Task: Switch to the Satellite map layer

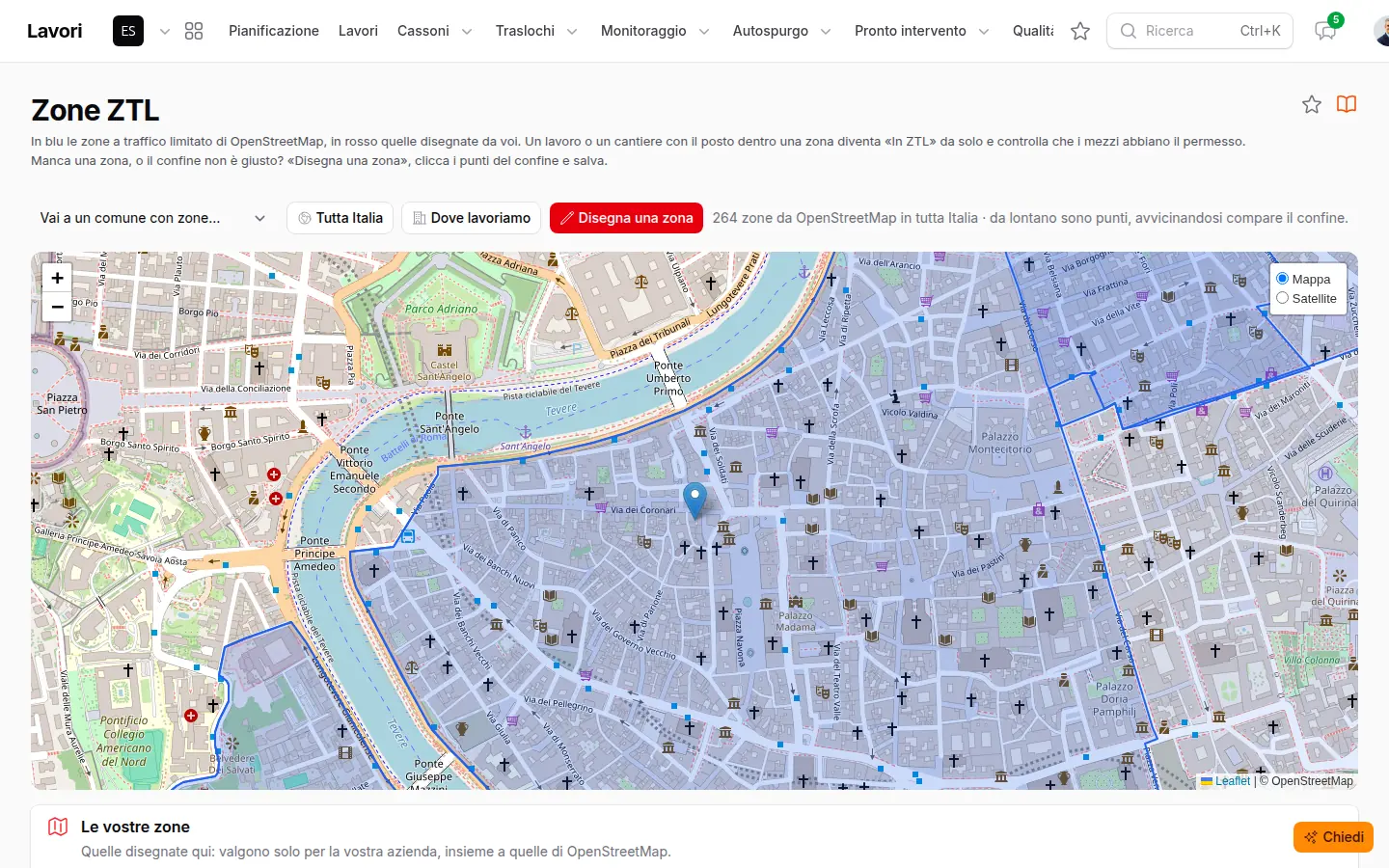Action: (1283, 298)
